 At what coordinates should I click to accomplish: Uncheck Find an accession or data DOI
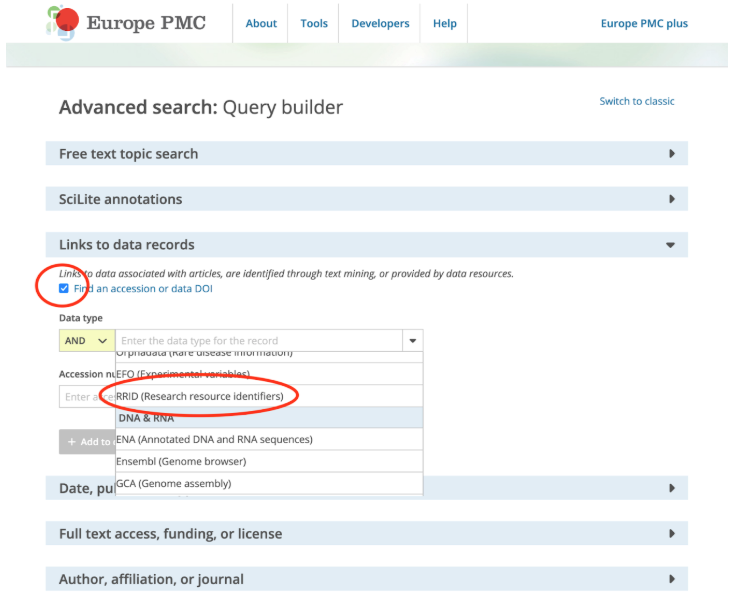pos(64,289)
